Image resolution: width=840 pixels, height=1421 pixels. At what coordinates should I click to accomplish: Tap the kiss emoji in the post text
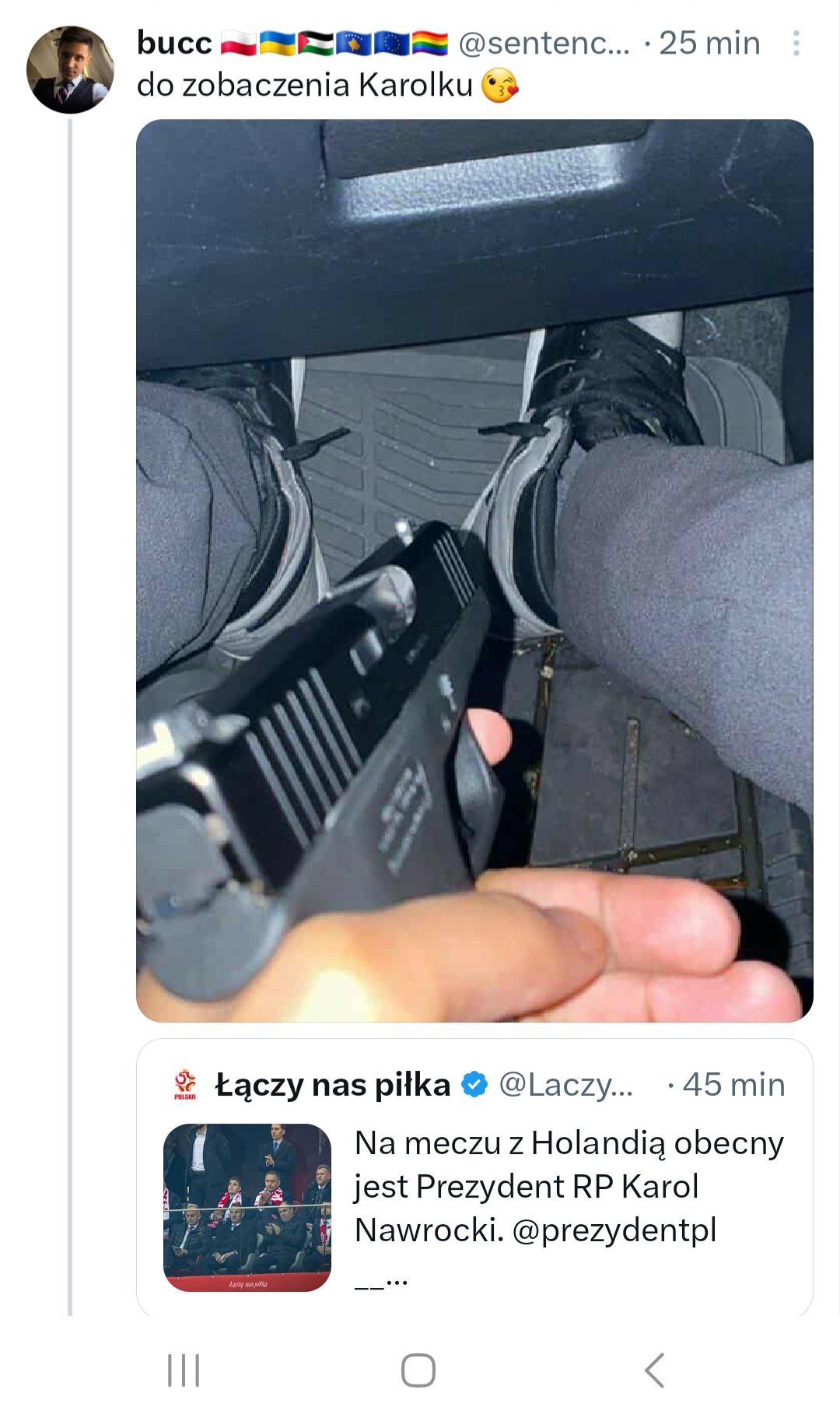coord(500,86)
